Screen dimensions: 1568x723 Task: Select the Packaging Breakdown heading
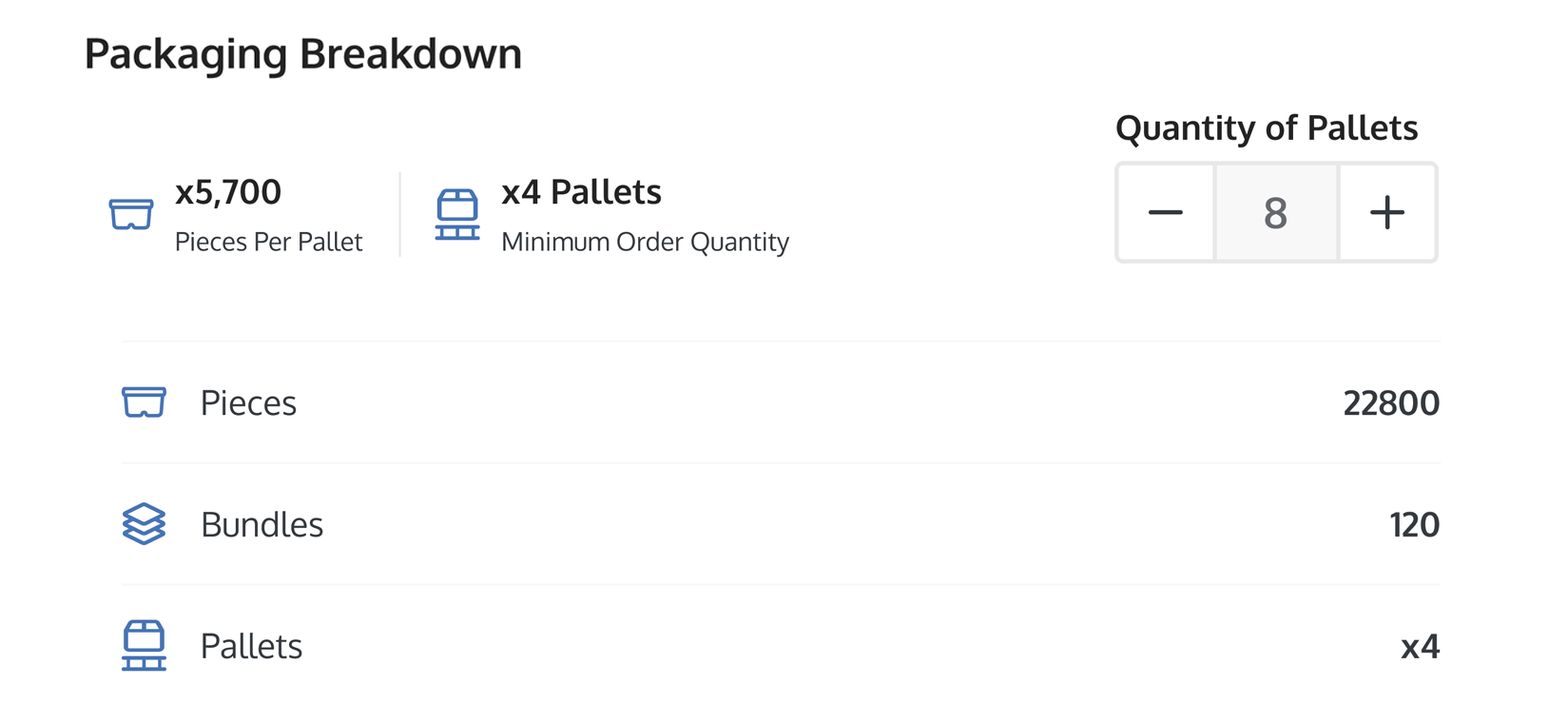303,53
